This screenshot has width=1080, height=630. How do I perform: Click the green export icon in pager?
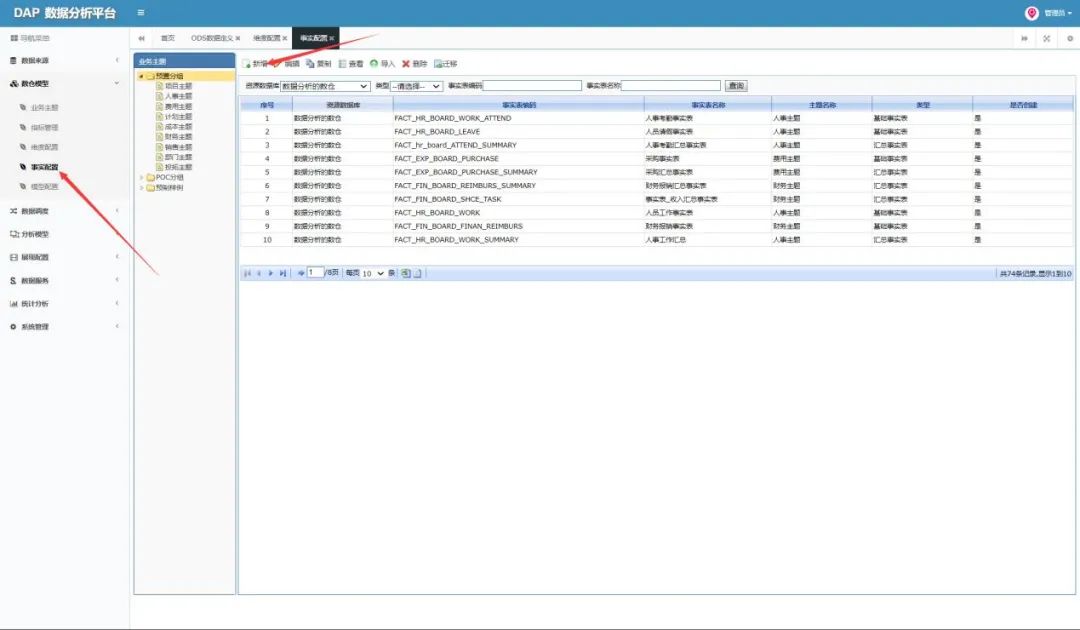(x=406, y=273)
